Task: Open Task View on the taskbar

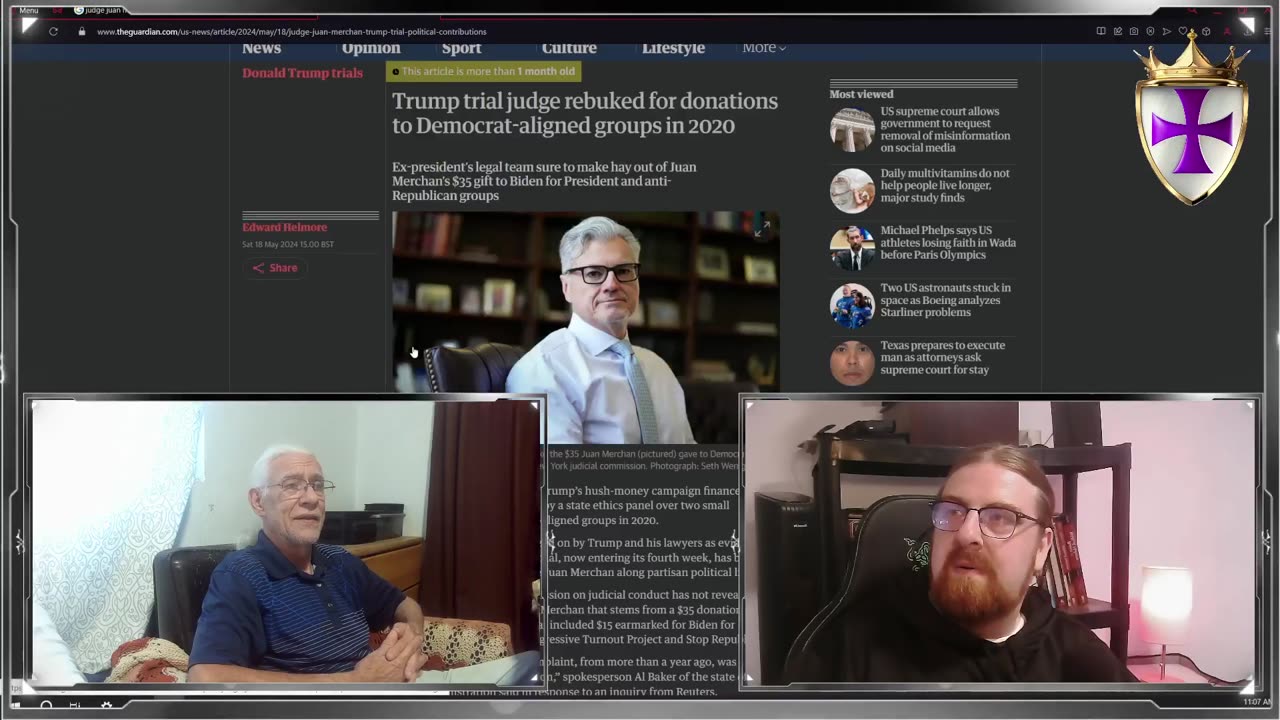Action: coord(75,705)
